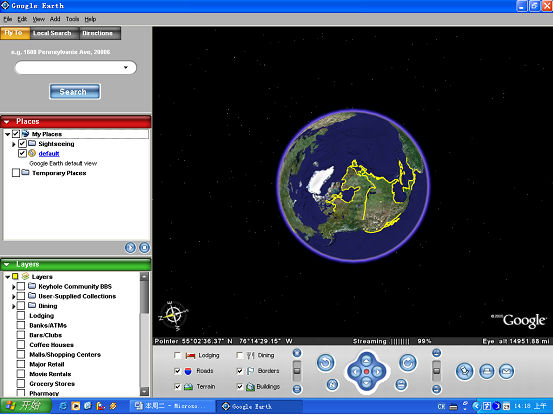The width and height of the screenshot is (553, 415).
Task: Click the zoom in plus button
Action: (x=297, y=353)
